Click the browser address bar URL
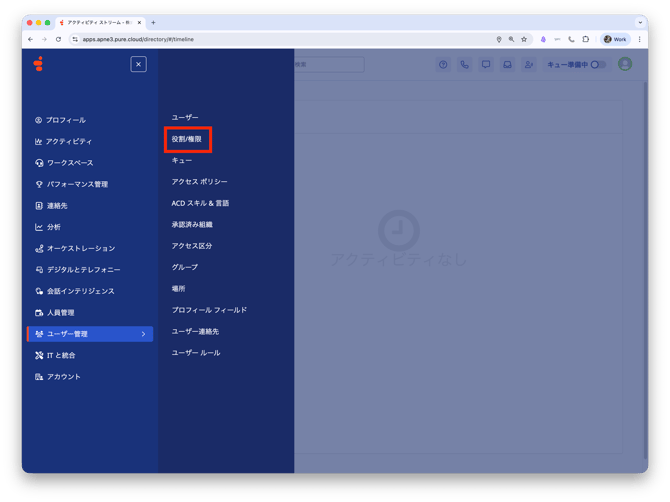The image size is (670, 502). tap(138, 39)
